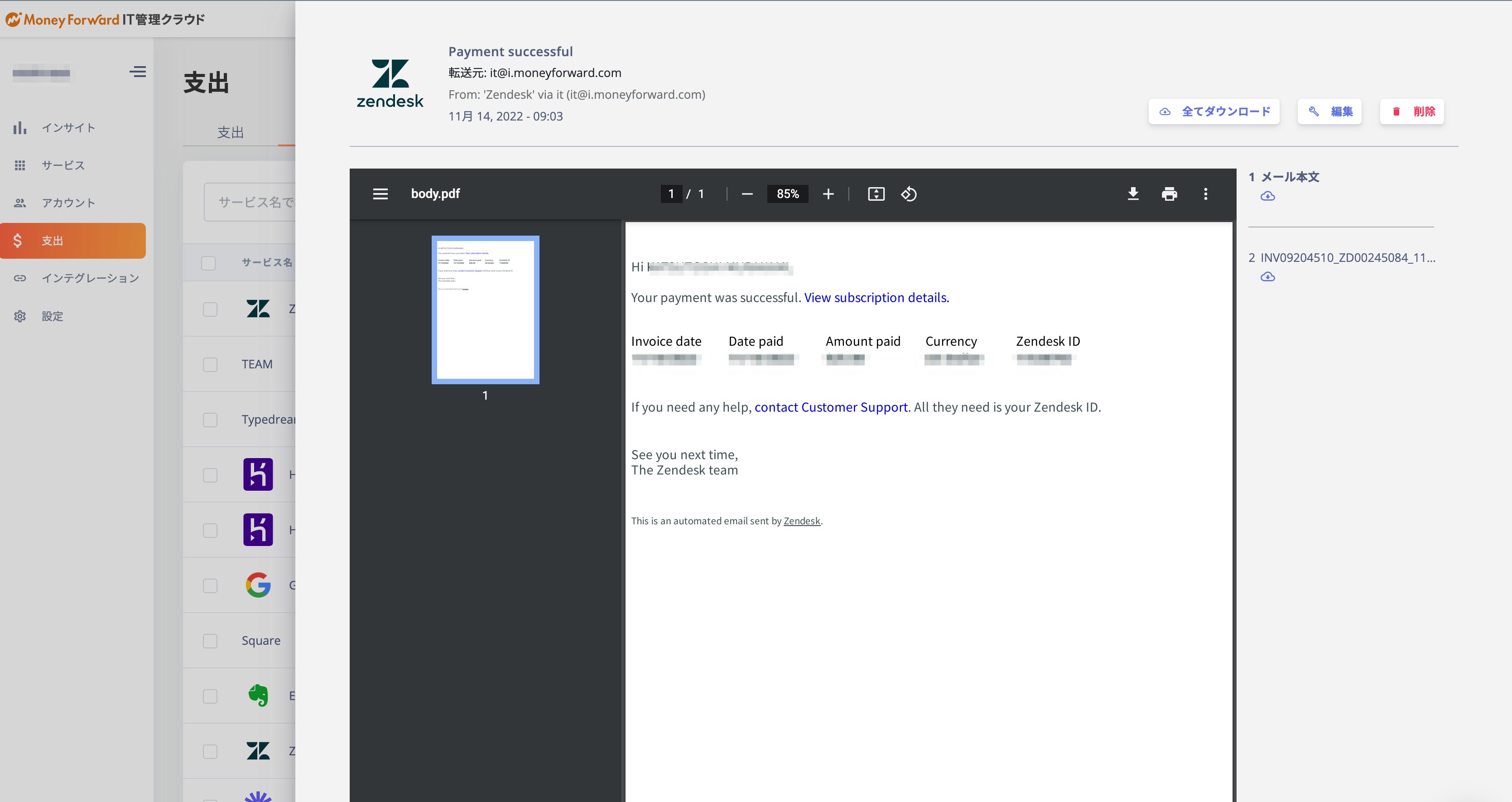Zoom in the PDF with plus icon

(x=828, y=194)
